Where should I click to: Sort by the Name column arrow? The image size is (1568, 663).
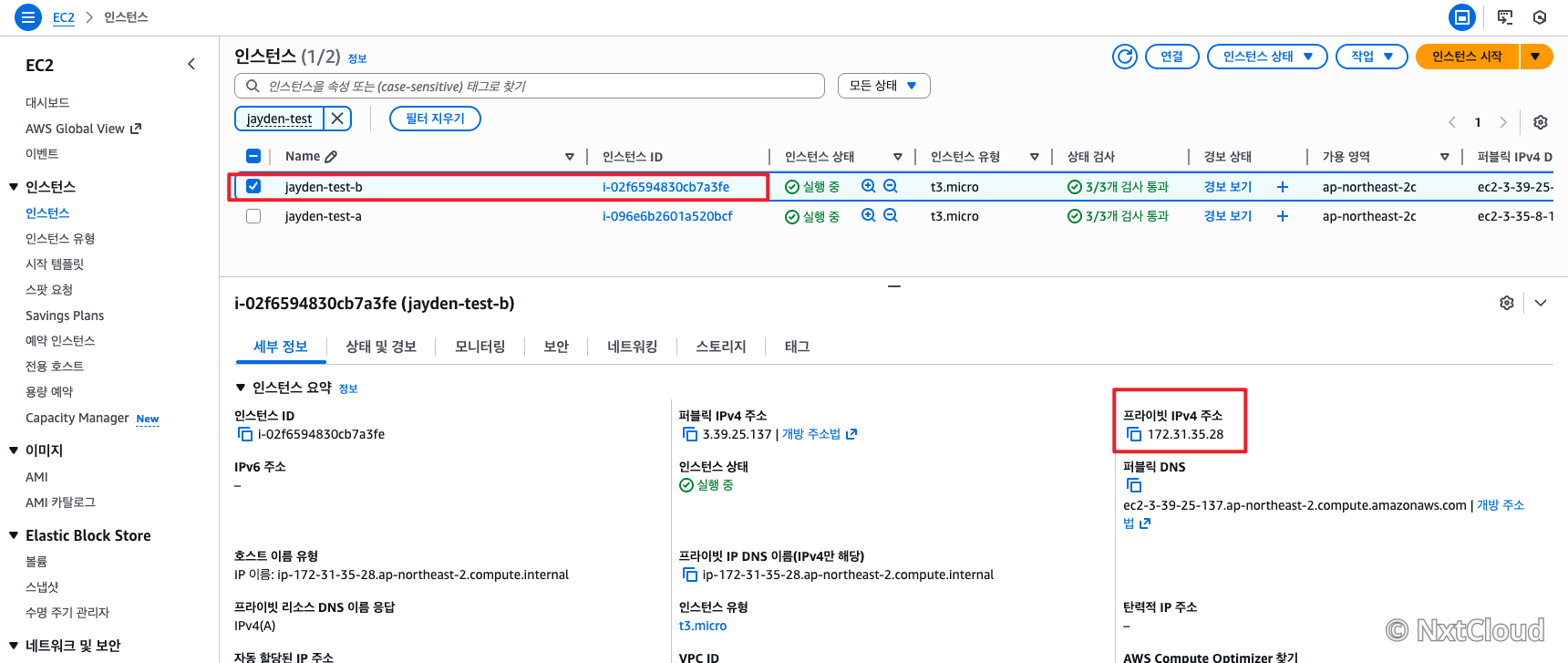[x=570, y=157]
